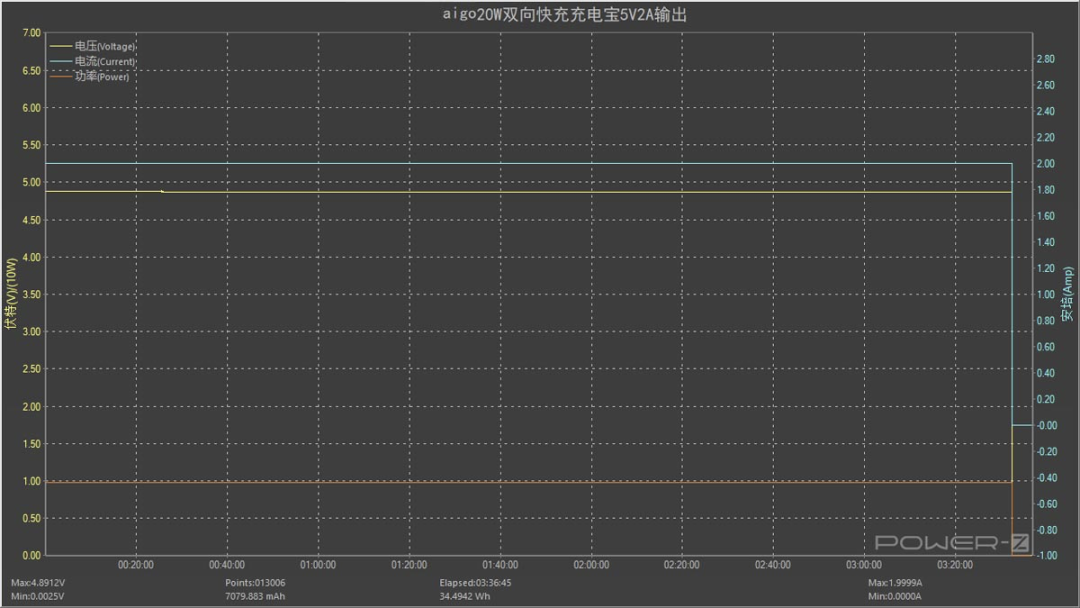Image resolution: width=1080 pixels, height=608 pixels.
Task: Click the 5.50 tick on voltage axis
Action: (x=32, y=145)
